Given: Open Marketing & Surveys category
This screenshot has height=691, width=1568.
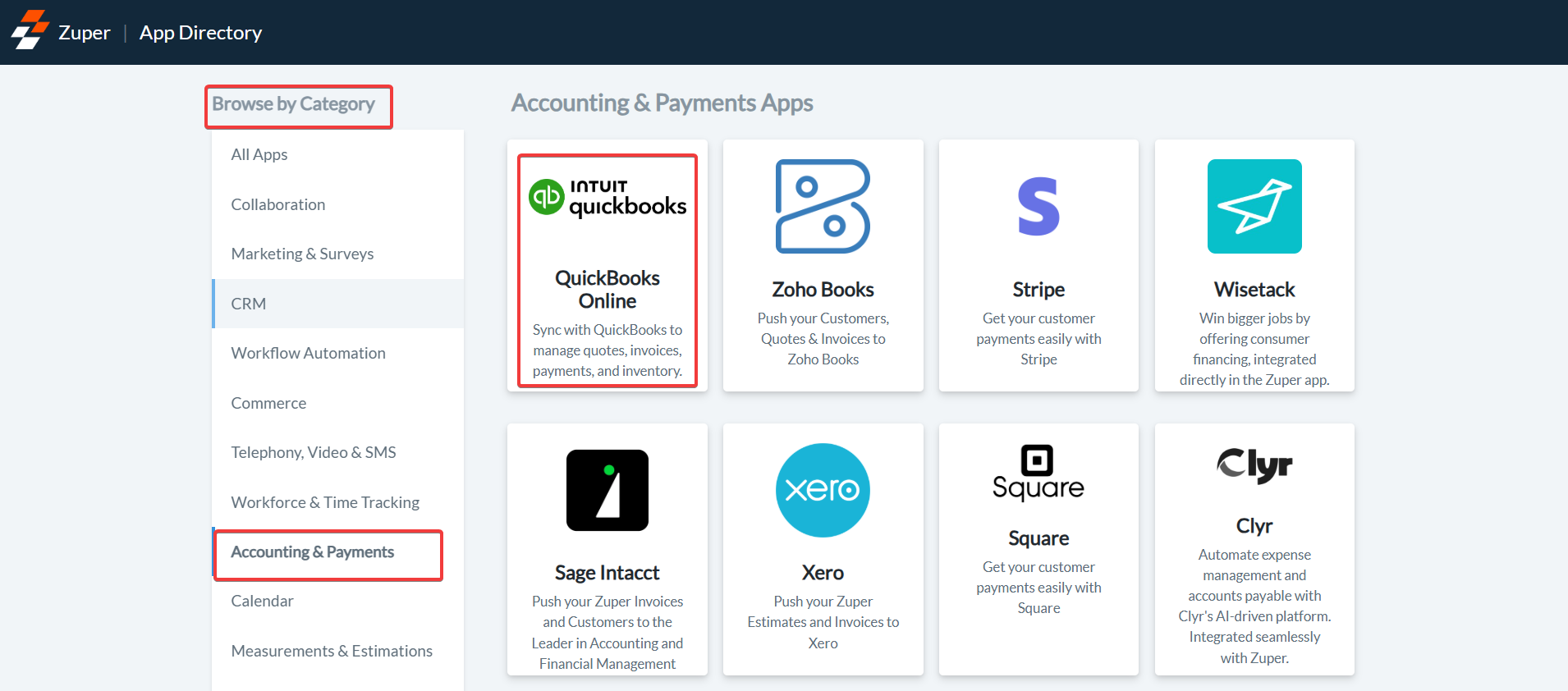Looking at the screenshot, I should (338, 254).
